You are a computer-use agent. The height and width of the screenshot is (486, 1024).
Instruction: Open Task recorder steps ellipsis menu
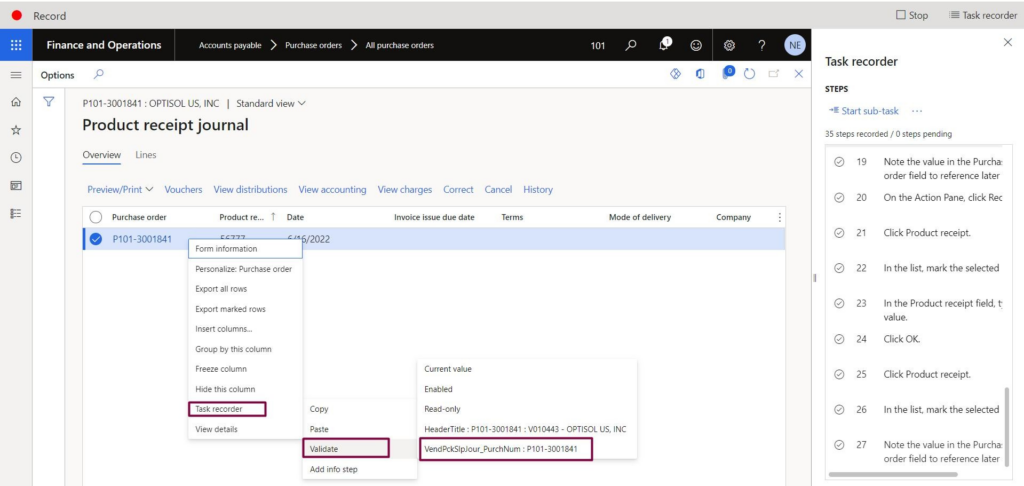tap(917, 111)
